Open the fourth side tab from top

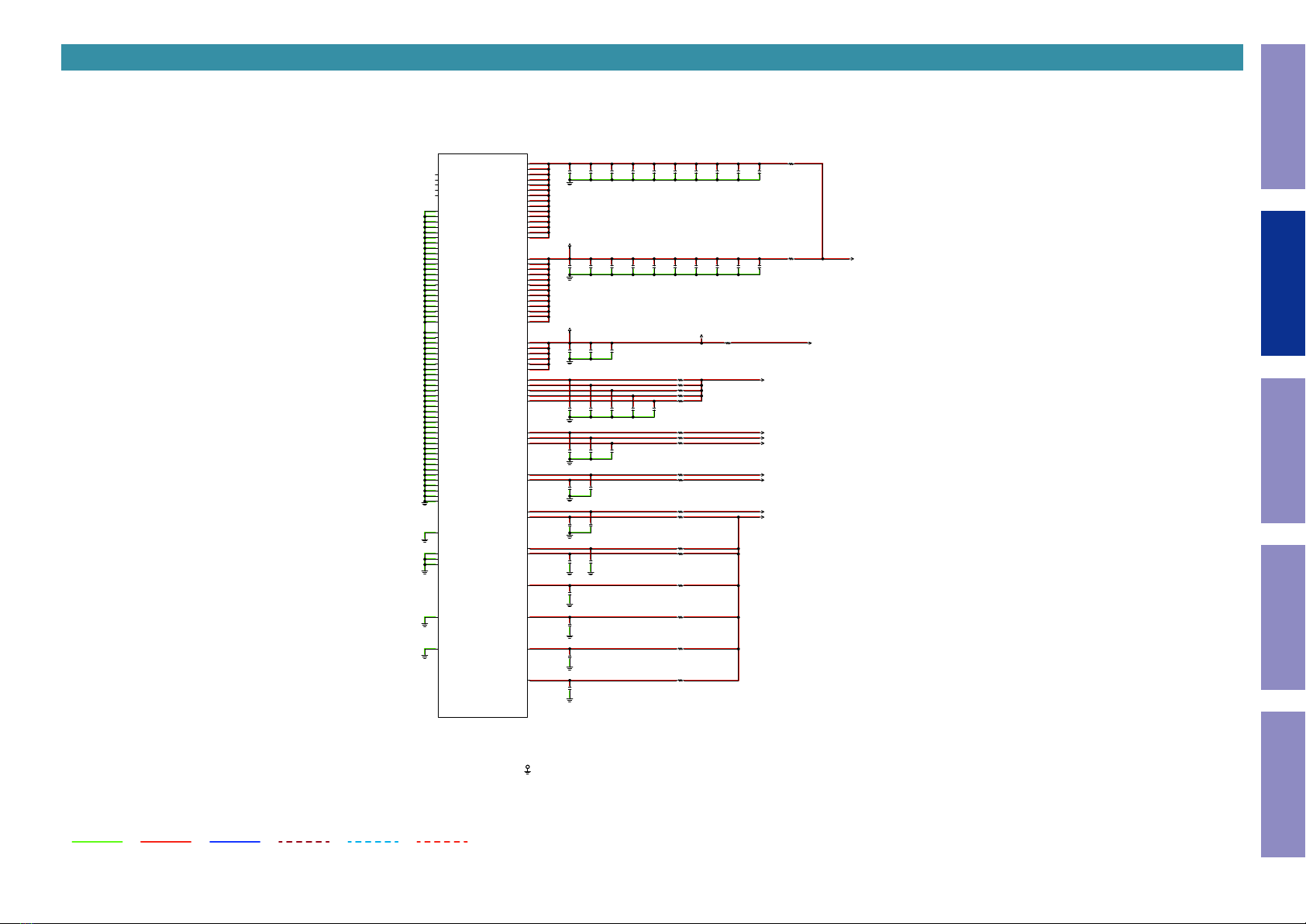pyautogui.click(x=1283, y=618)
